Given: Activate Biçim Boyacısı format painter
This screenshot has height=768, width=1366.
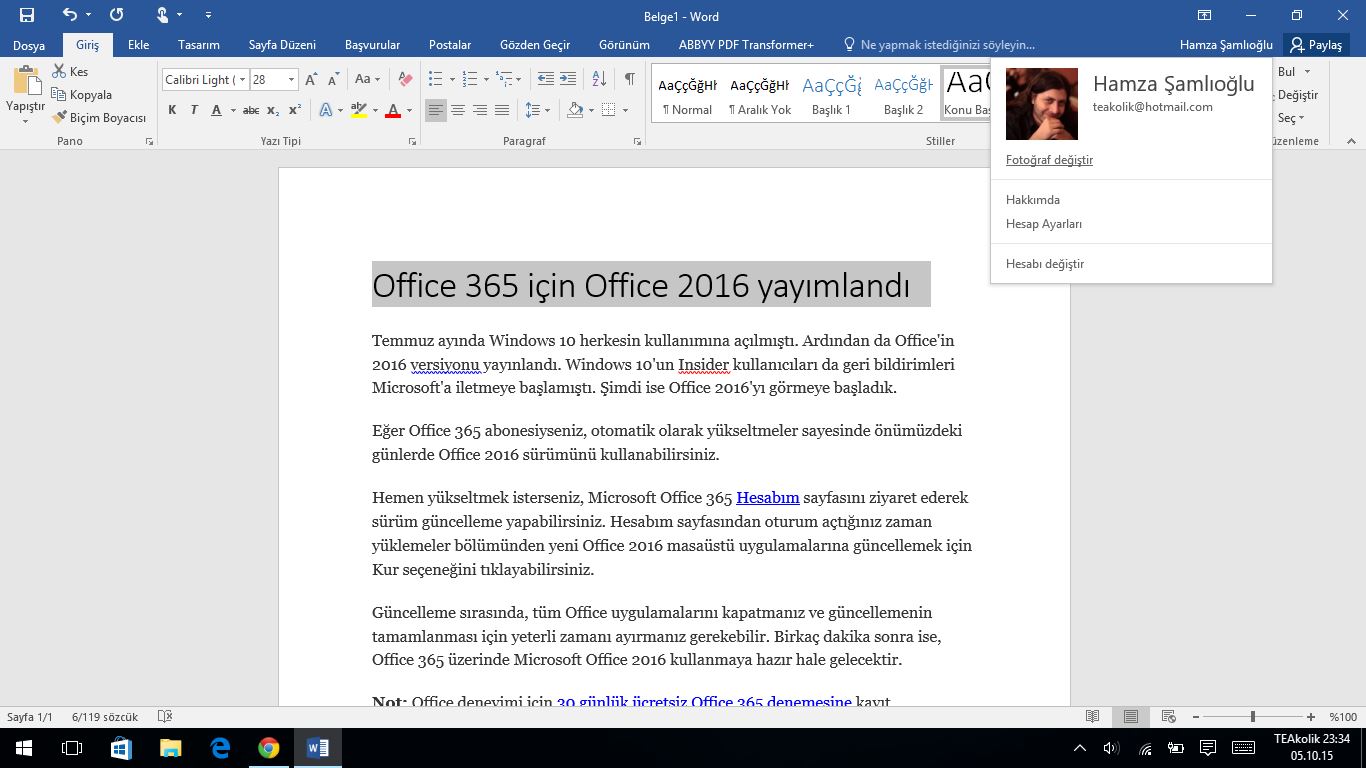Looking at the screenshot, I should click(x=99, y=118).
